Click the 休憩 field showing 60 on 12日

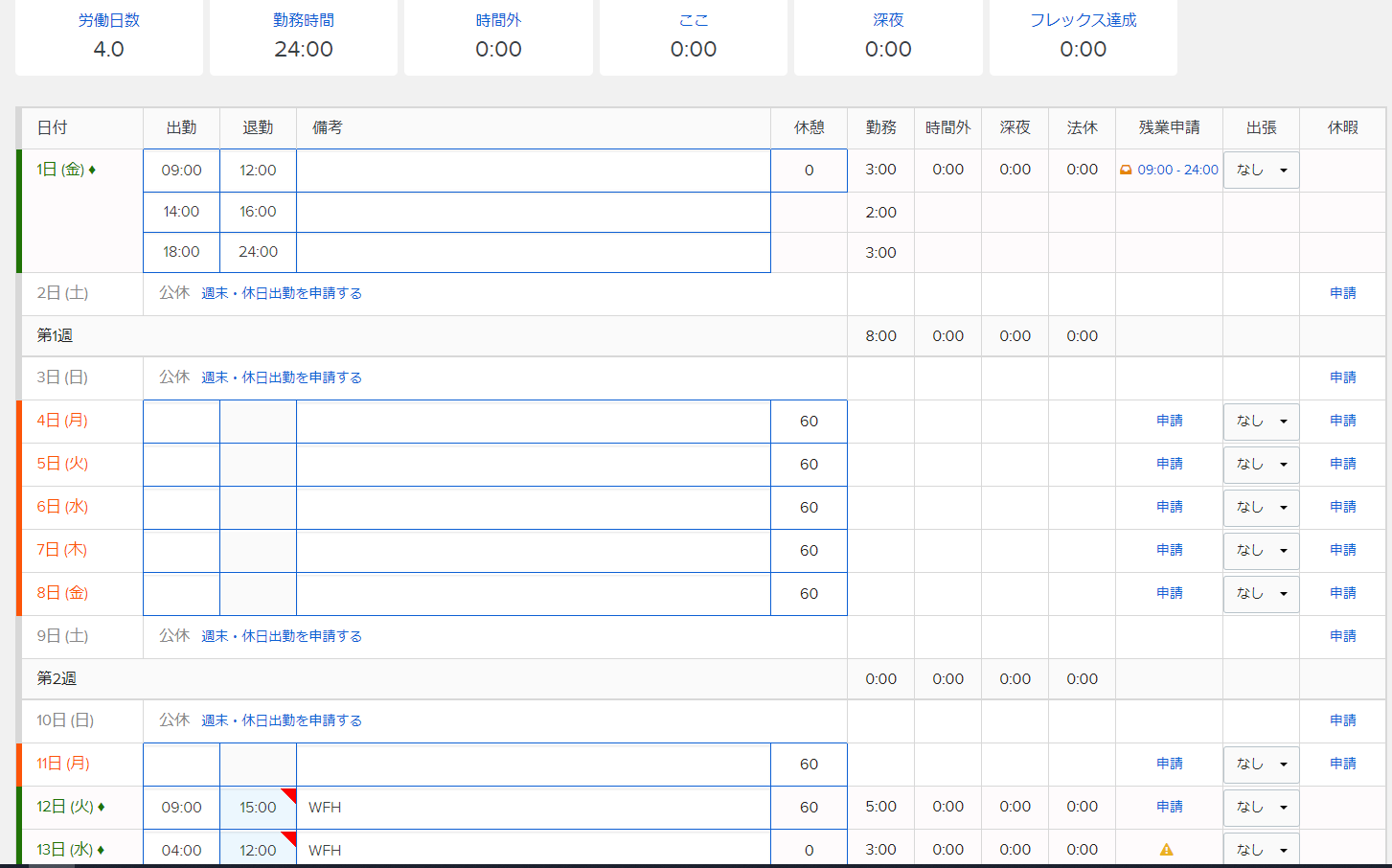809,808
